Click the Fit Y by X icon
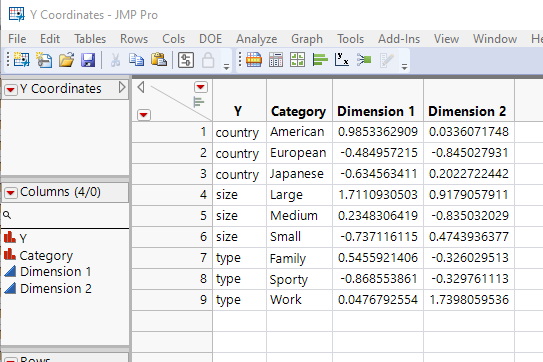Screen dimensions: 543x362 pyautogui.click(x=341, y=60)
